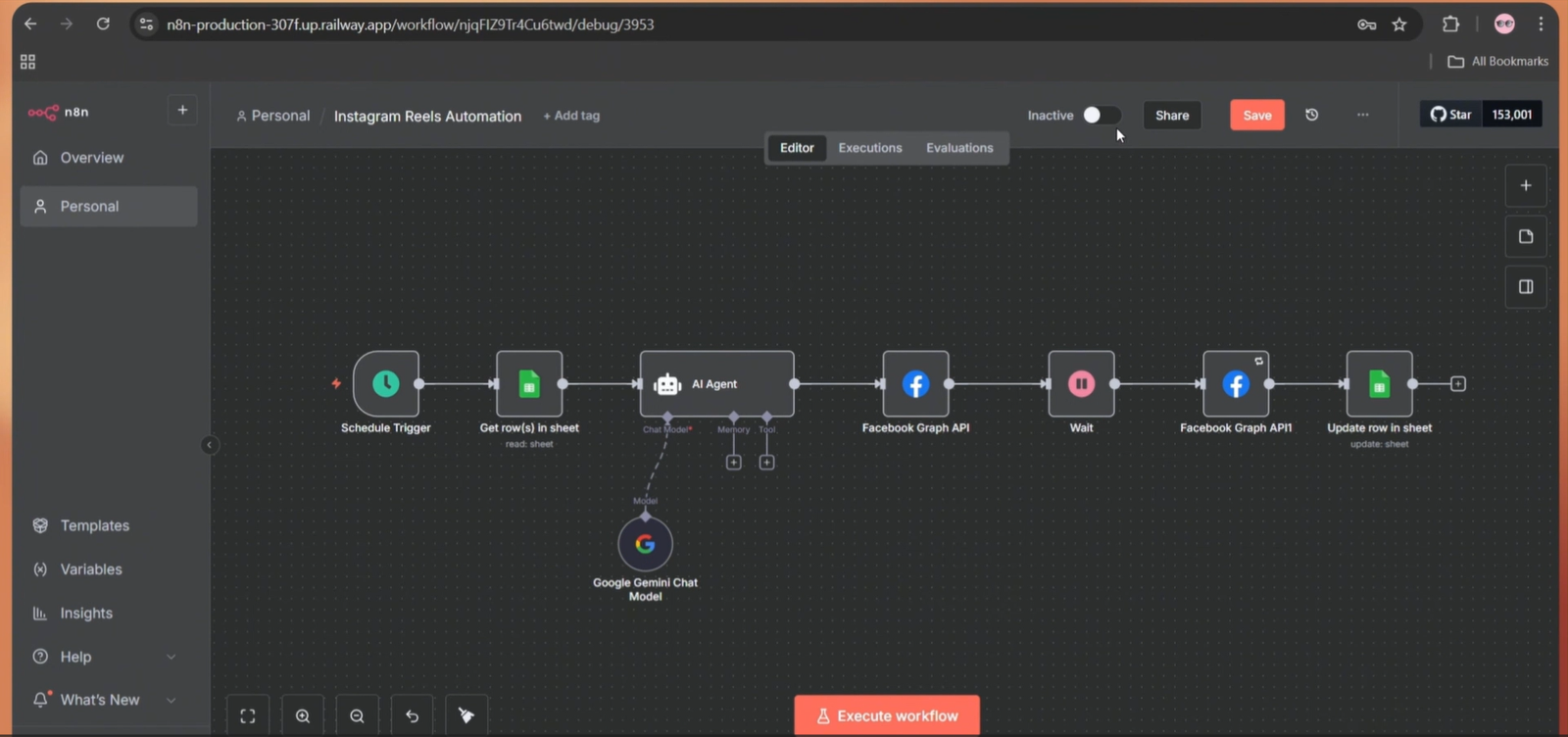1568x737 pixels.
Task: Zoom in on the canvas
Action: [303, 716]
